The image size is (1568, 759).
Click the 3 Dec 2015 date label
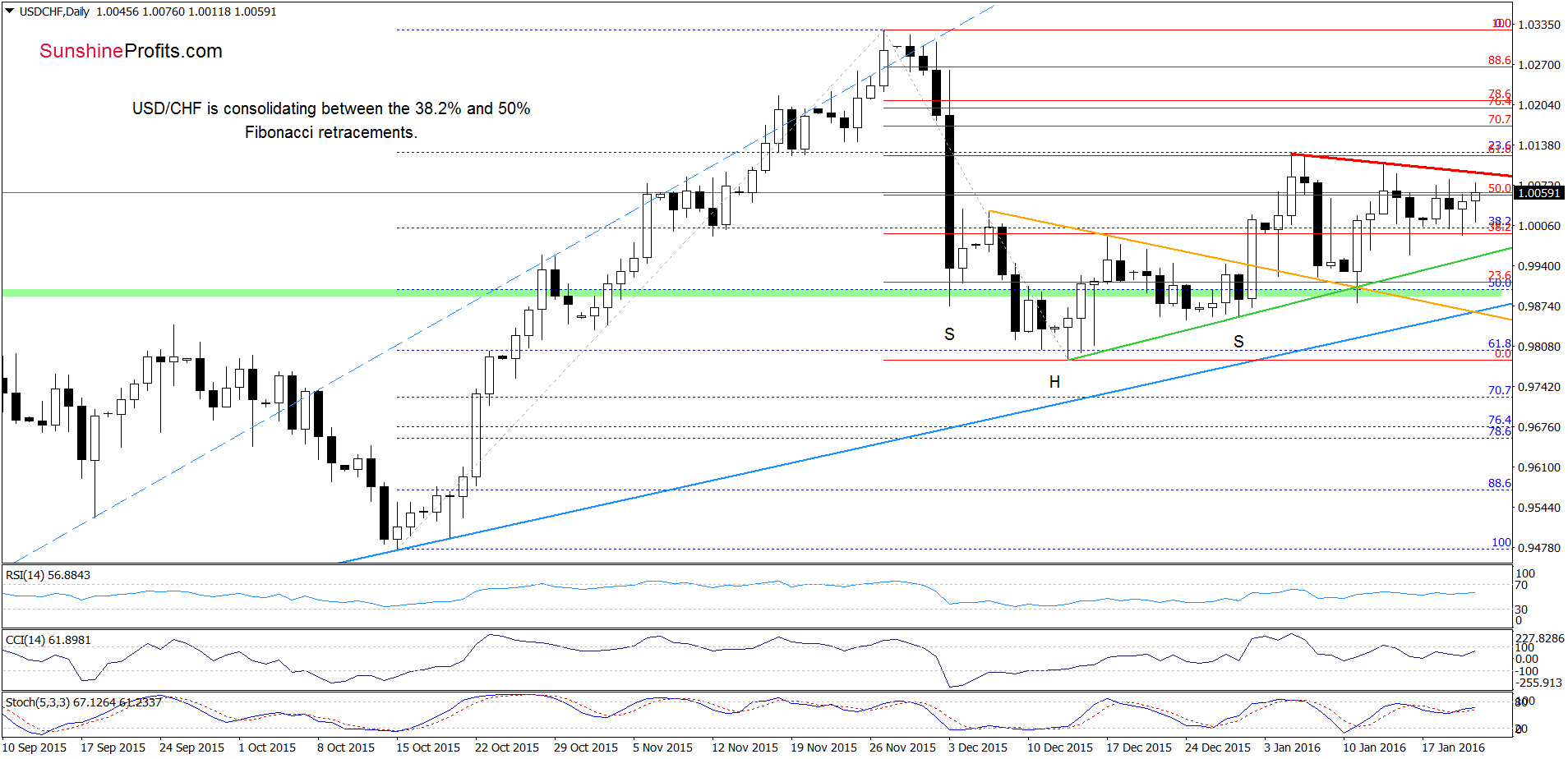coord(978,747)
